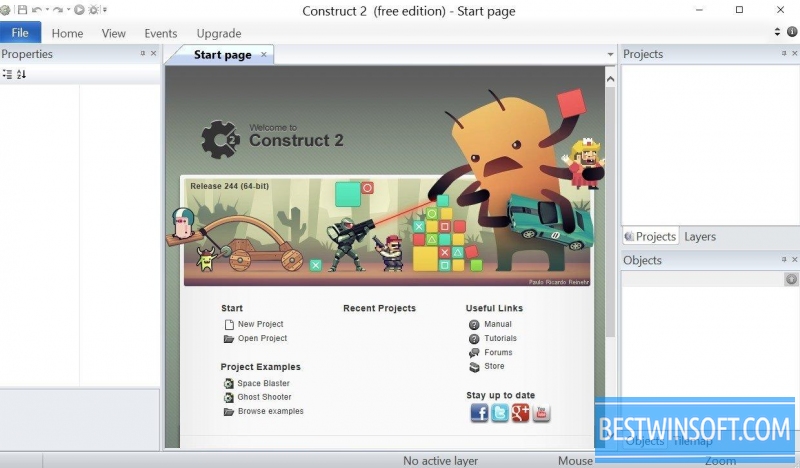Switch to the Events ribbon tab
800x468 pixels.
tap(161, 33)
